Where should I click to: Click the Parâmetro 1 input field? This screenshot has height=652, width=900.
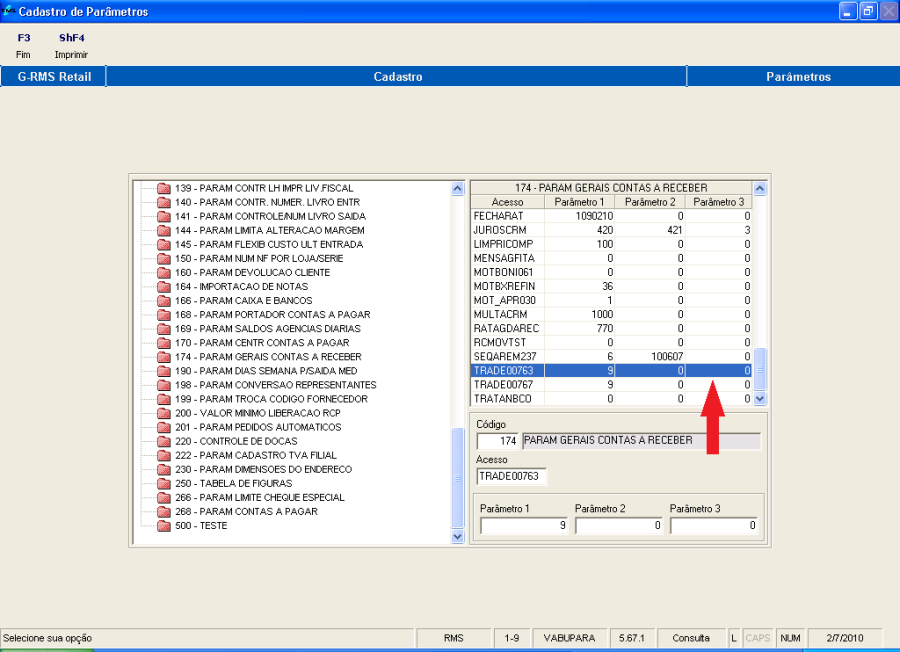coord(524,525)
